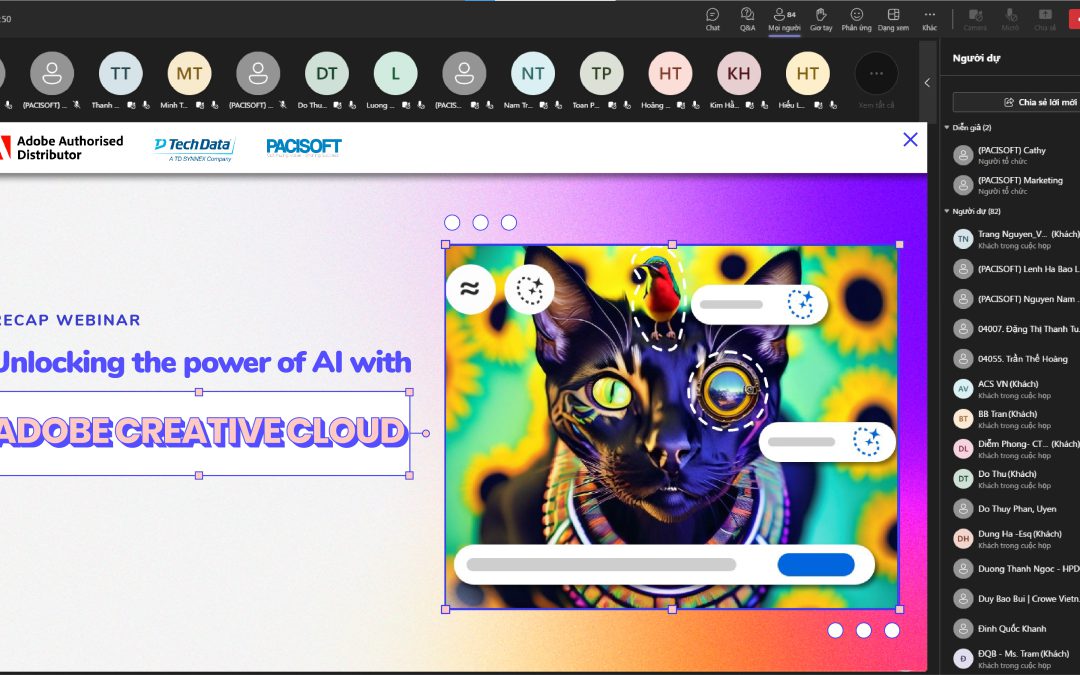The height and width of the screenshot is (675, 1080).
Task: Select the HT avatar for Hiếu L.
Action: tap(808, 73)
